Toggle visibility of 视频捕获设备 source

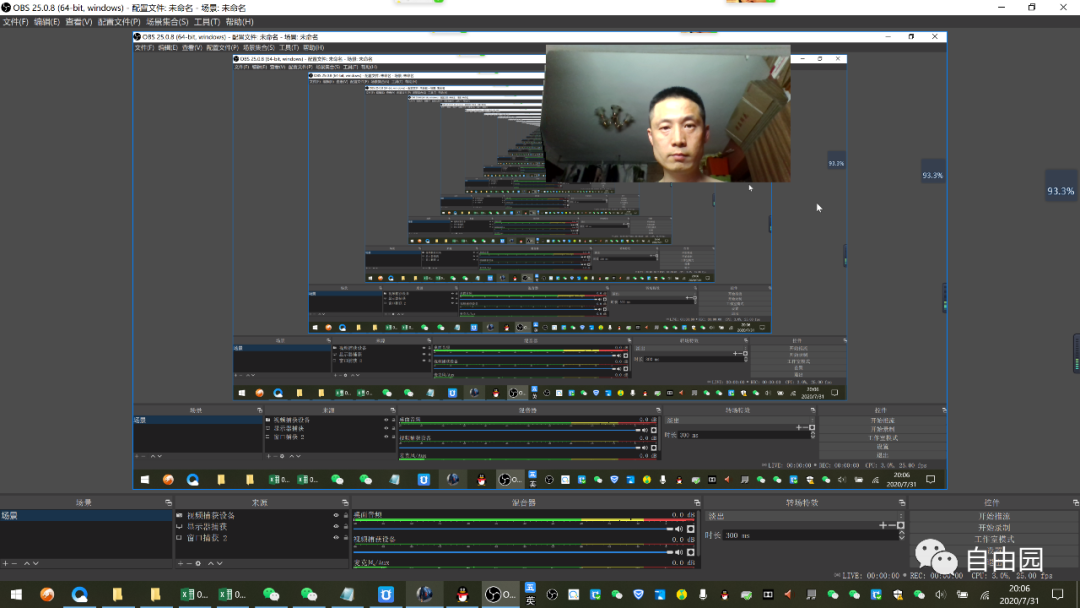[x=336, y=516]
